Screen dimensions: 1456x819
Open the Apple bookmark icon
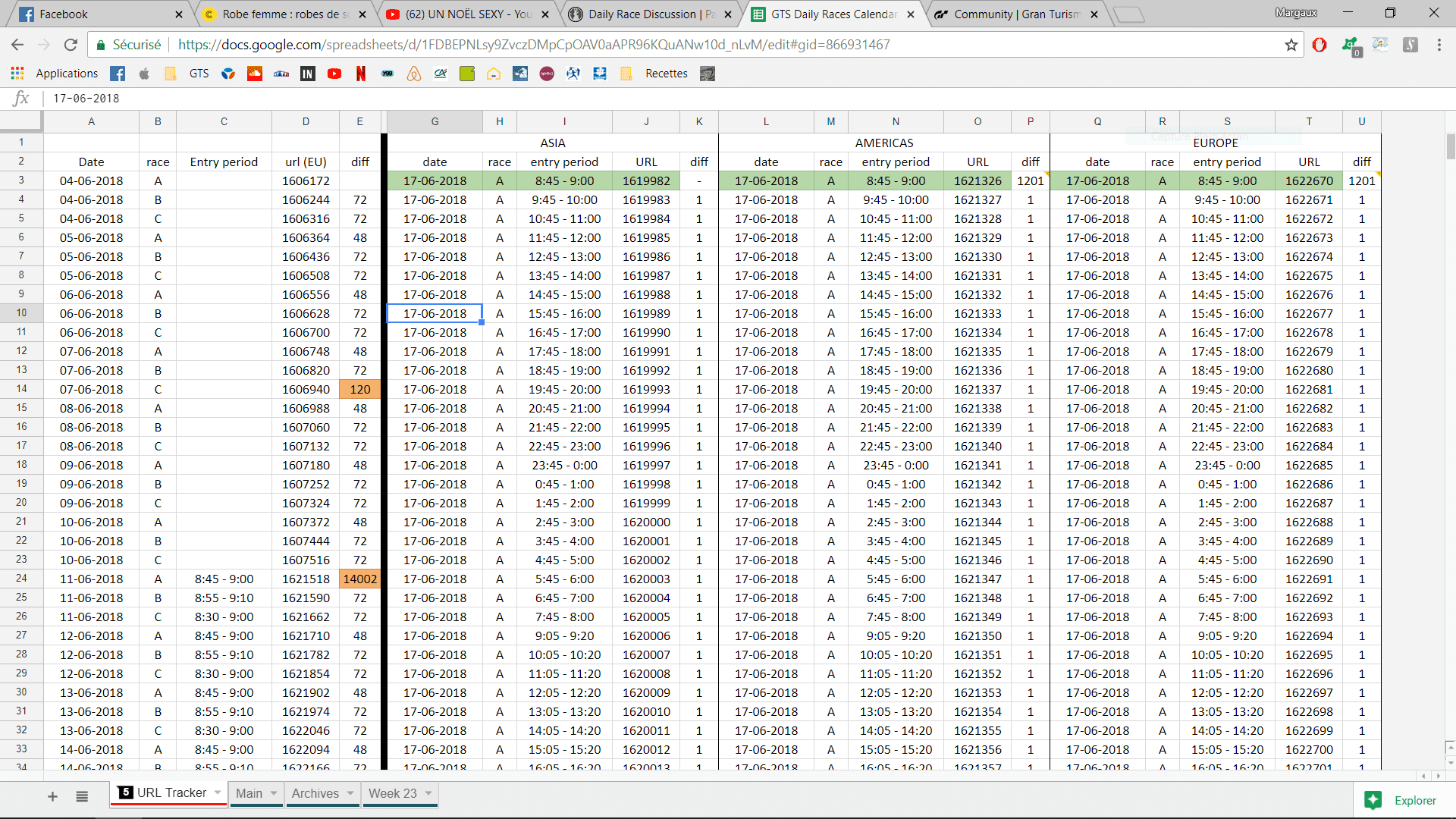pyautogui.click(x=144, y=74)
